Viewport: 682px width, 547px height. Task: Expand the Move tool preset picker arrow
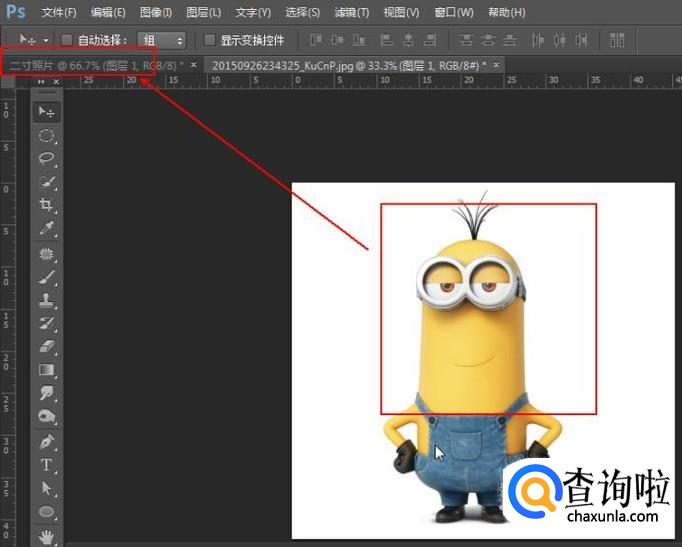(x=46, y=41)
